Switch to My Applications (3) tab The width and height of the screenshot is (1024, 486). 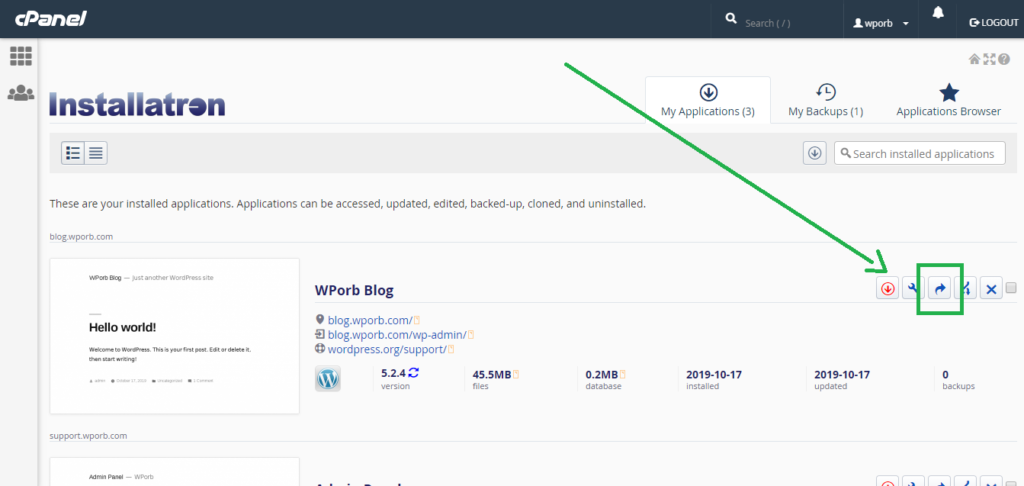pos(708,100)
